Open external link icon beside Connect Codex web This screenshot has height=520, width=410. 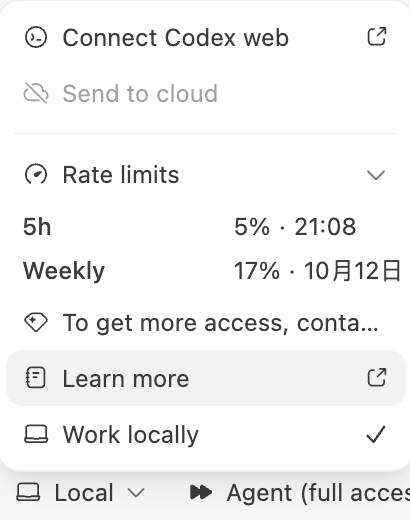coord(377,36)
